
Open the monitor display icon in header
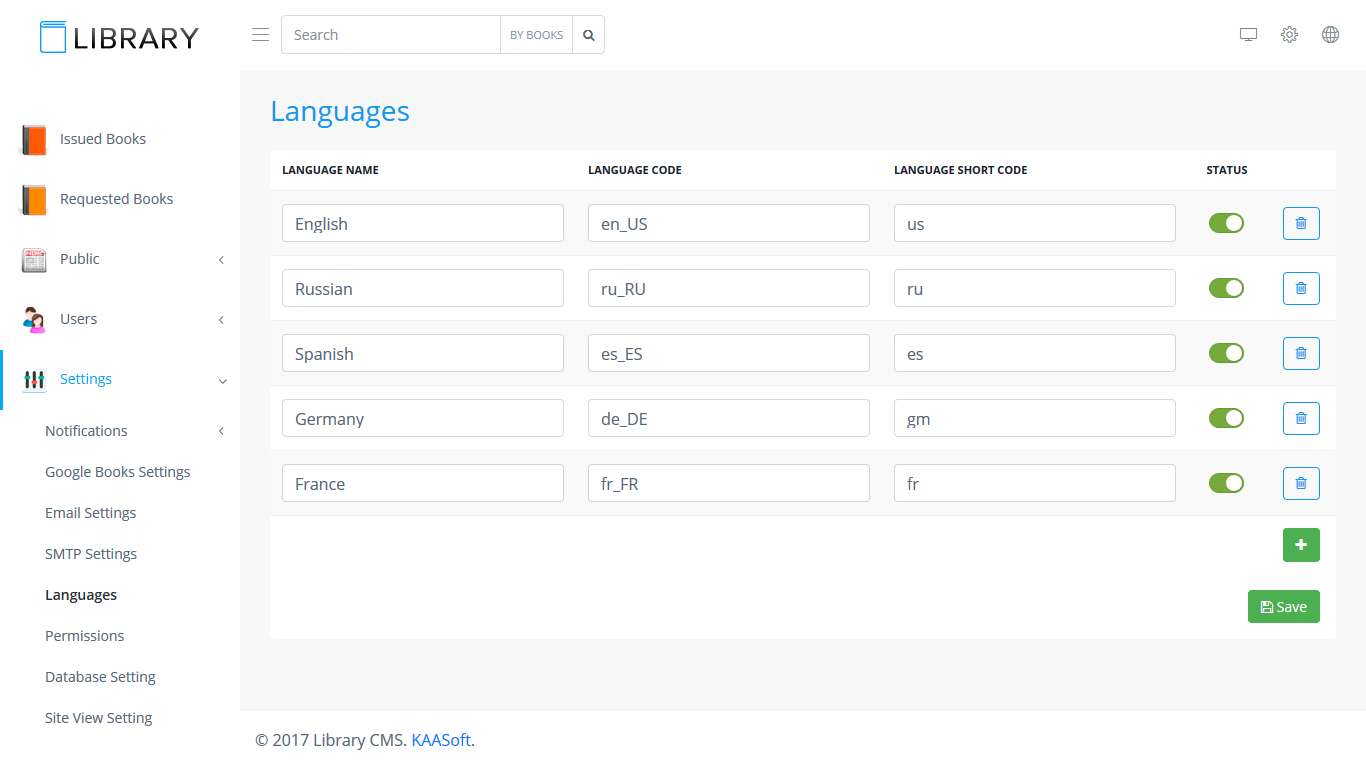point(1248,35)
